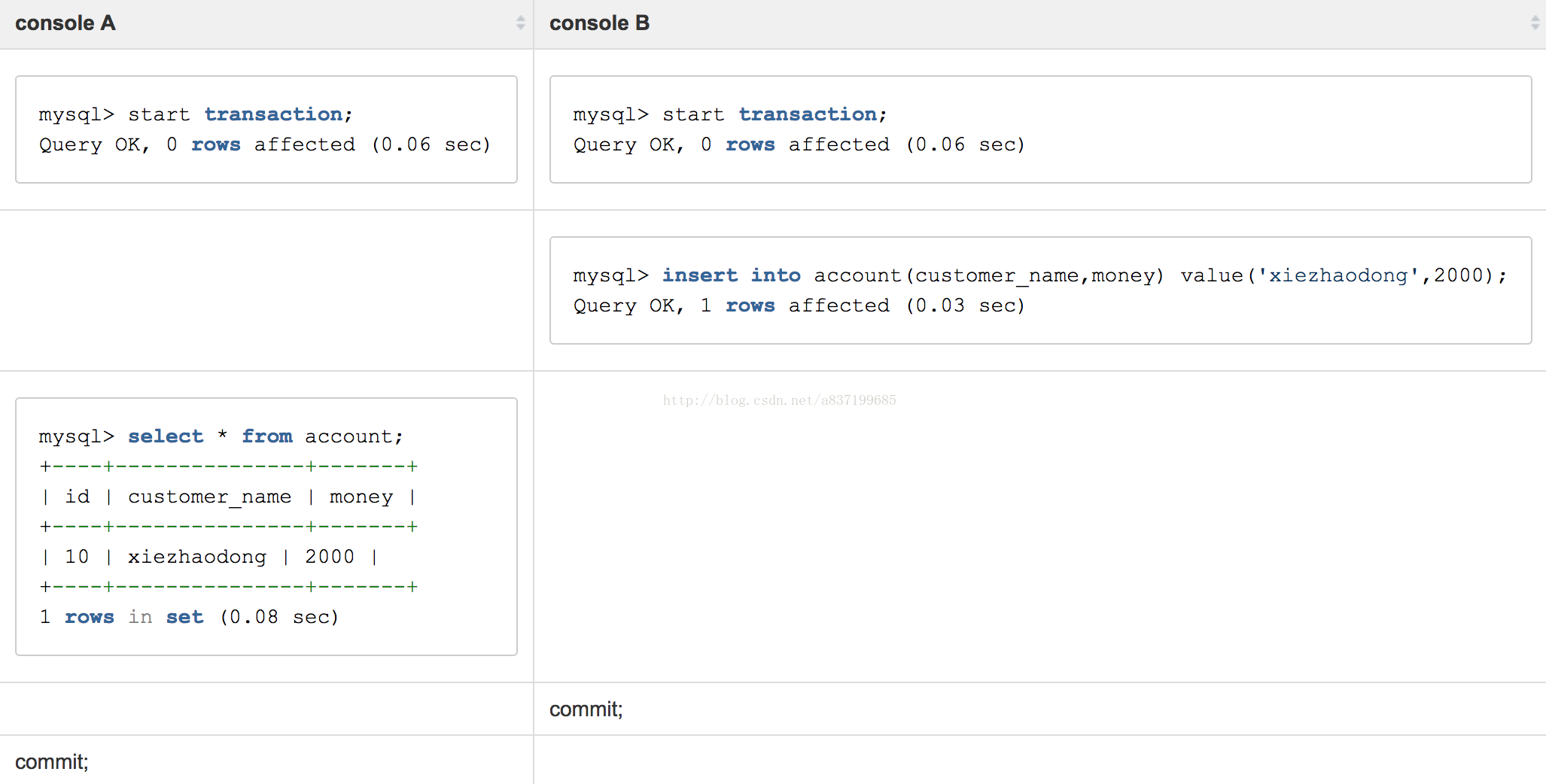Click the sort arrows in console A header
Screen dimensions: 1546x784
pos(520,23)
